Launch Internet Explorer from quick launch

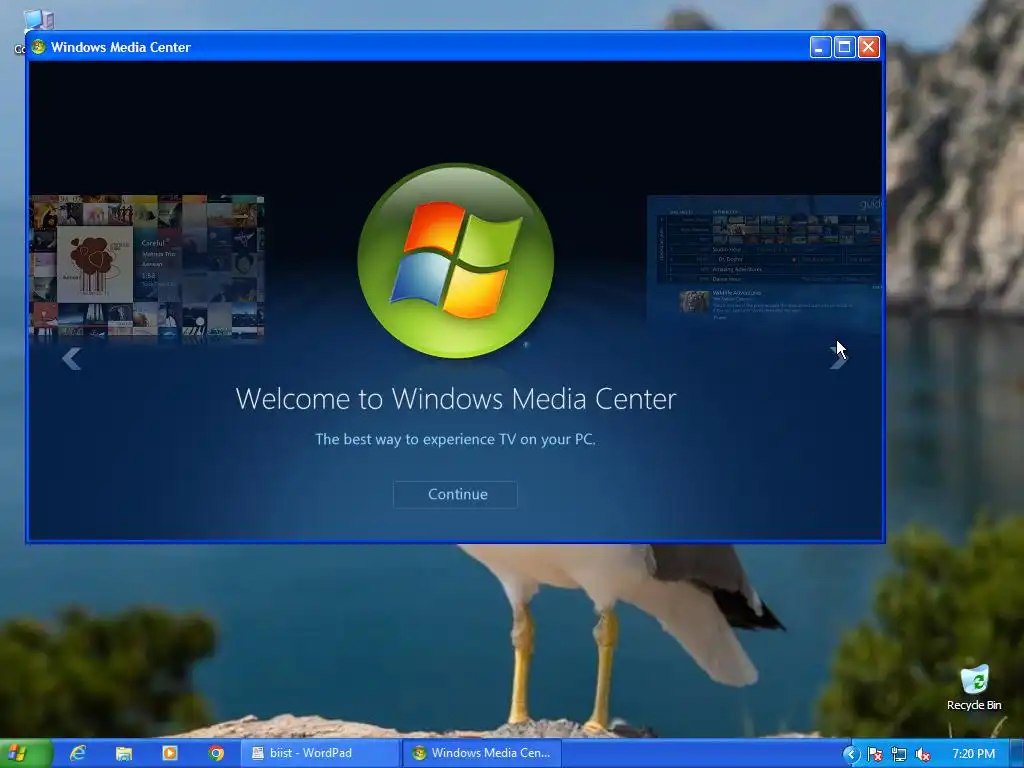[x=78, y=753]
